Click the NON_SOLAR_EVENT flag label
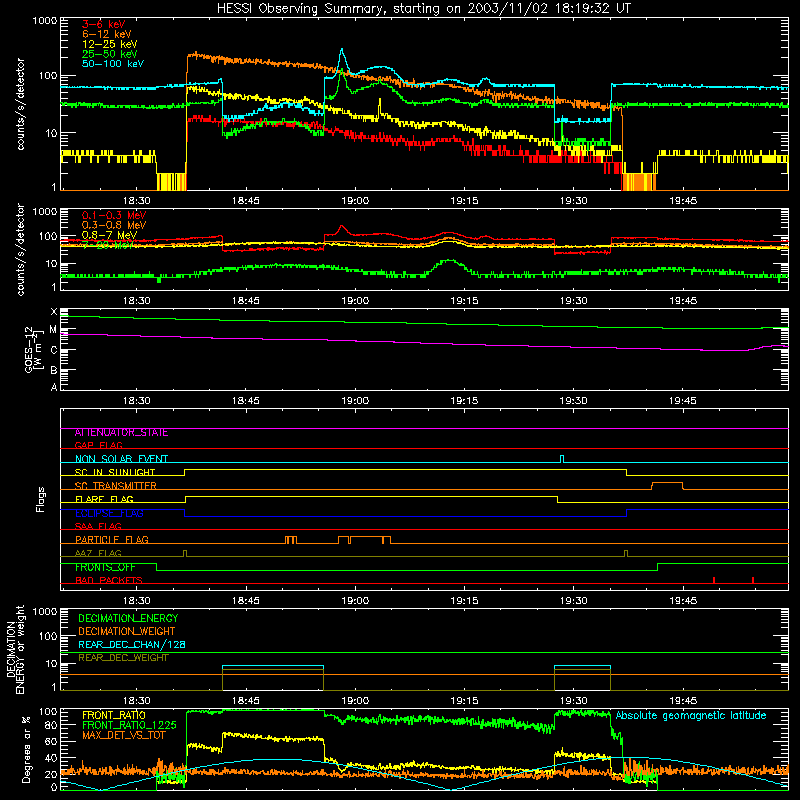 (x=121, y=459)
